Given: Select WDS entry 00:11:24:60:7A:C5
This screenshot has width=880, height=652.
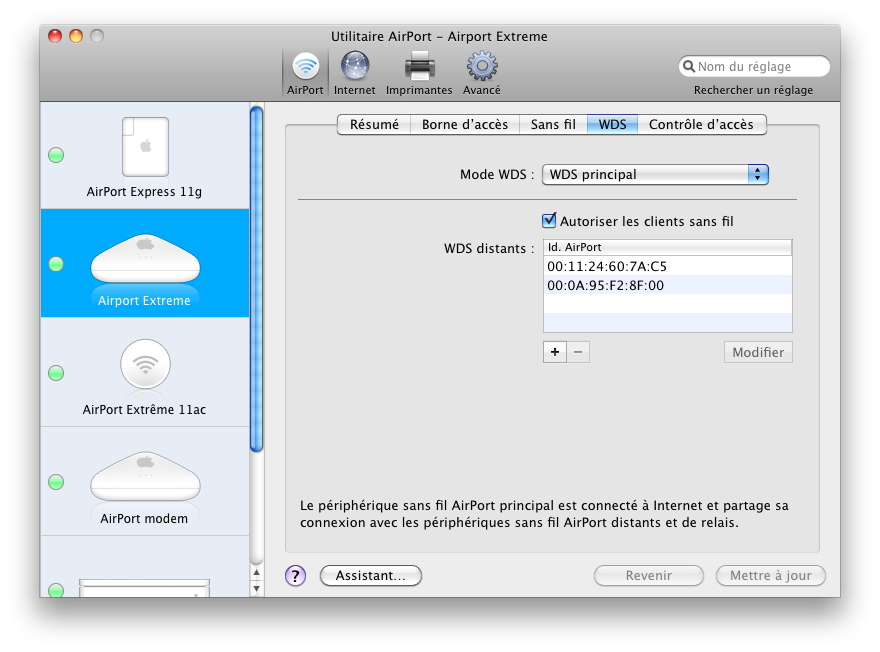Looking at the screenshot, I should click(x=667, y=266).
